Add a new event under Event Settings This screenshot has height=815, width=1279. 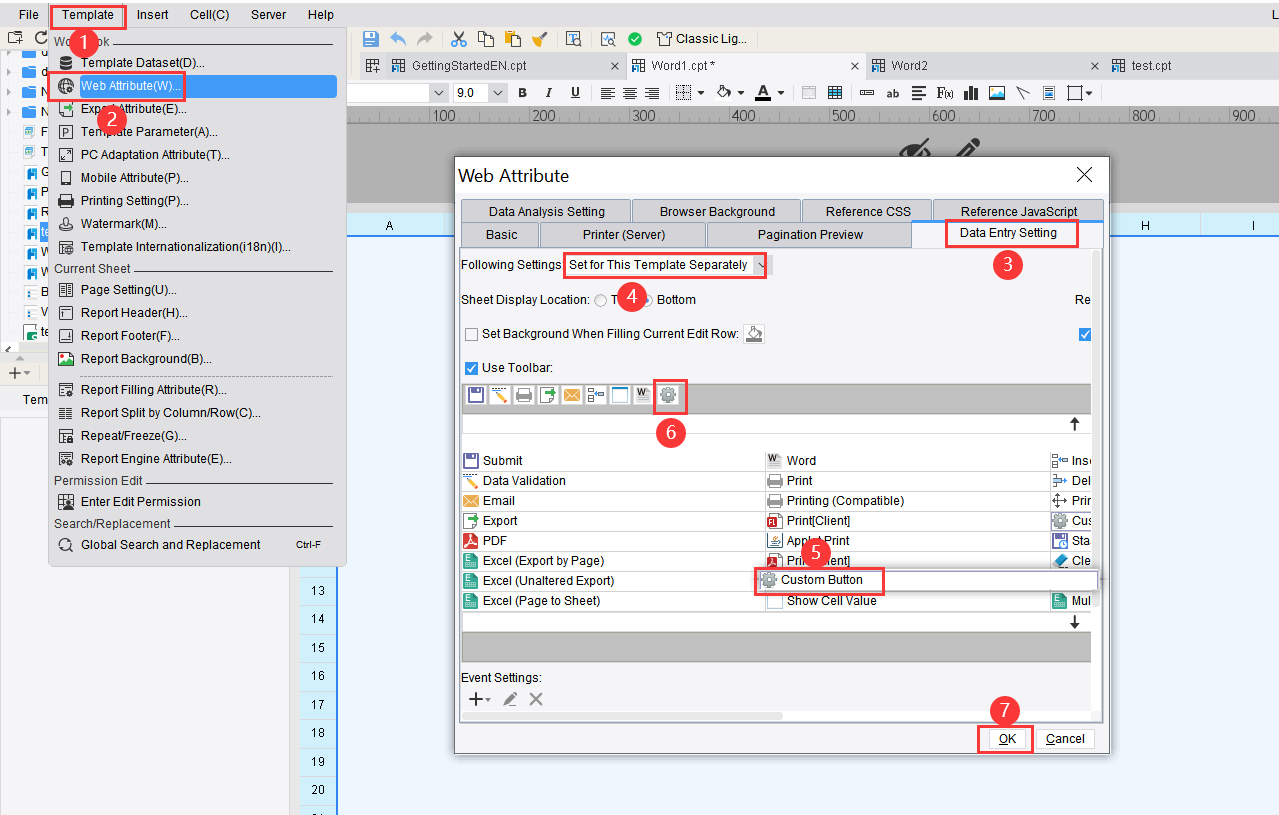tap(475, 699)
